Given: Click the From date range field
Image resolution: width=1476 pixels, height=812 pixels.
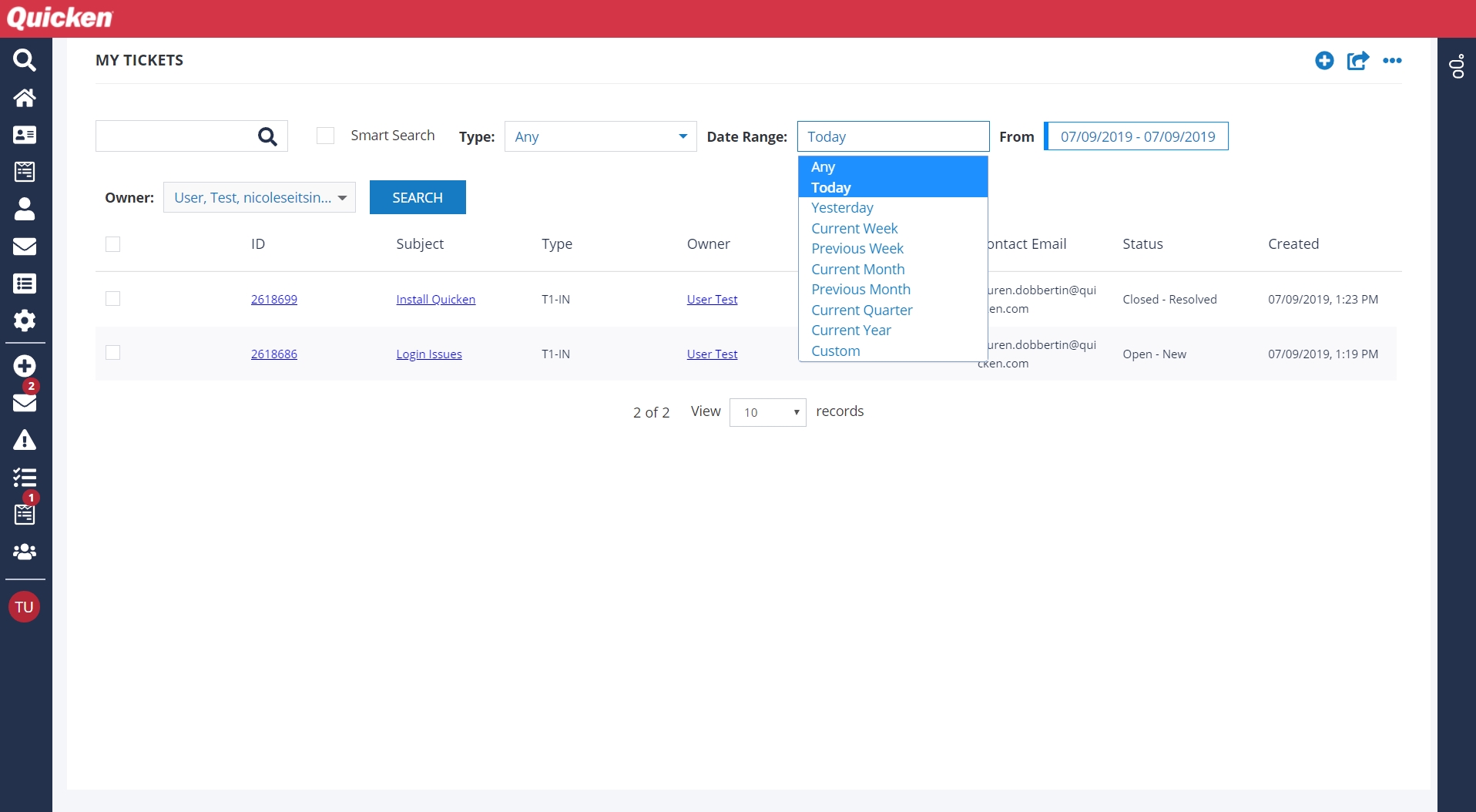Looking at the screenshot, I should 1136,136.
